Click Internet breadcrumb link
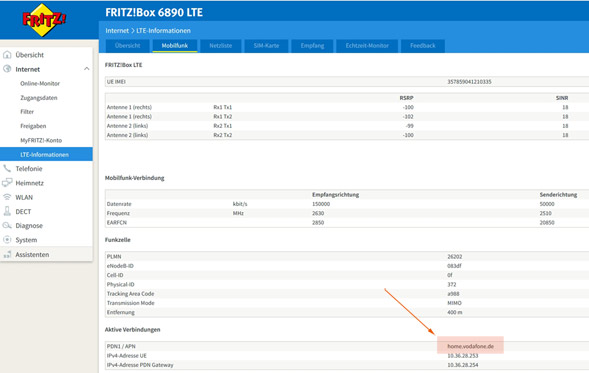The height and width of the screenshot is (373, 589). (117, 30)
